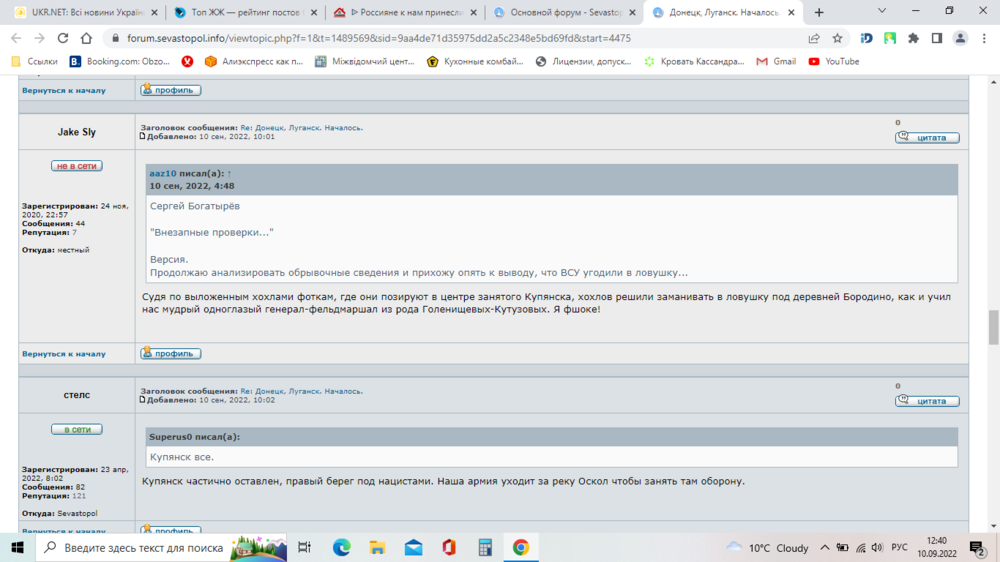Open the Booking.com bookmark

(x=119, y=61)
